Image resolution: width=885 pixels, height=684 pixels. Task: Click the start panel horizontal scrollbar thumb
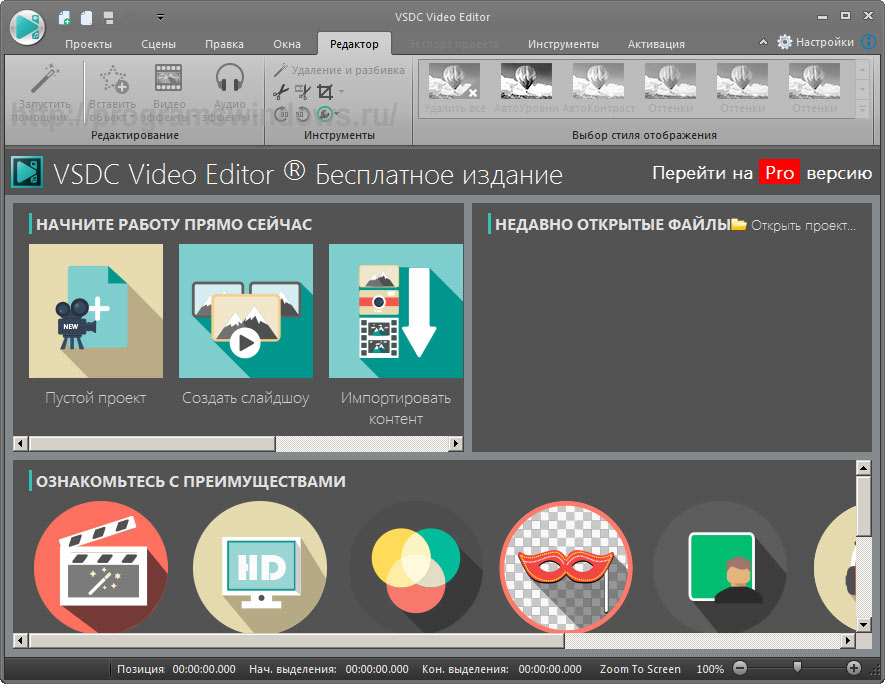point(152,444)
